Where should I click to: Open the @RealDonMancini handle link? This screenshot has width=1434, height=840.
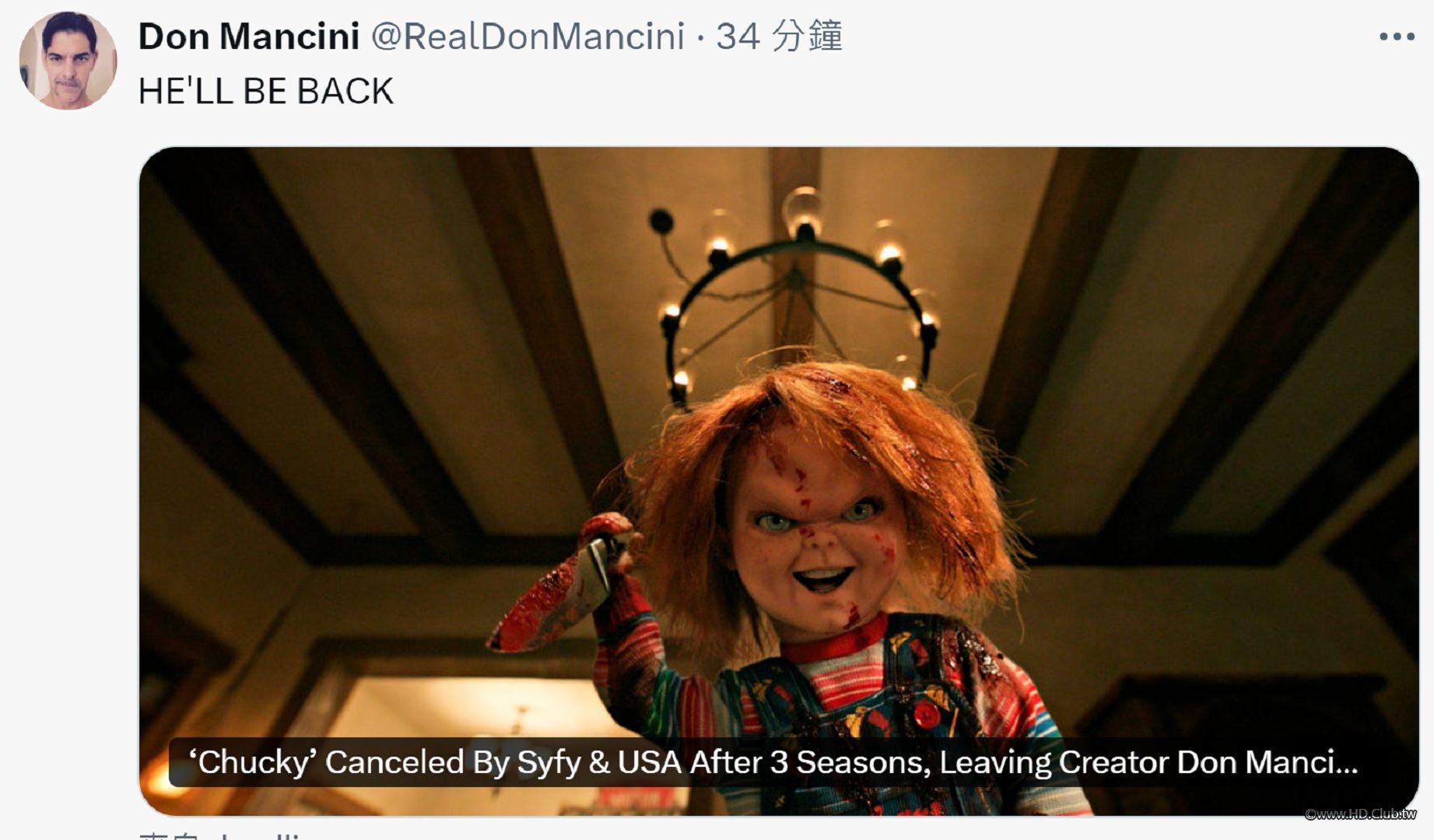click(528, 37)
